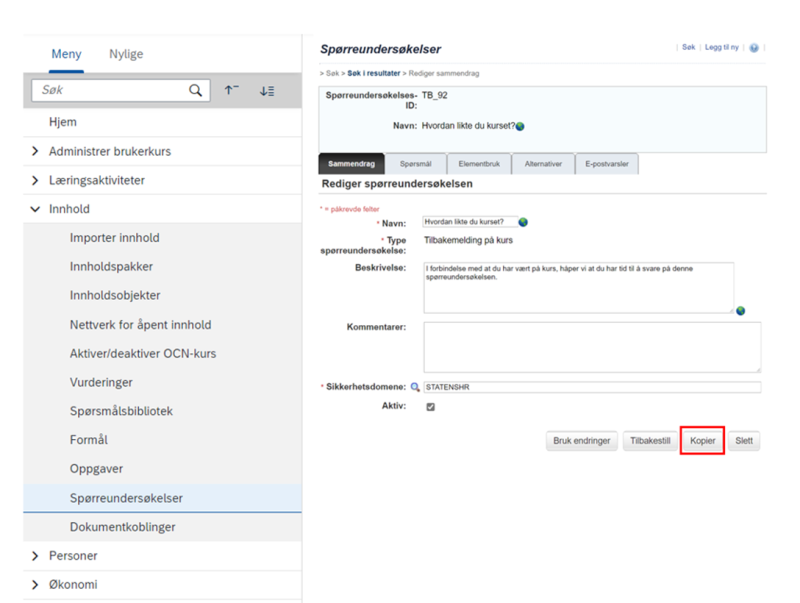This screenshot has height=603, width=800.
Task: Click the Bruk endringer button
Action: (582, 441)
